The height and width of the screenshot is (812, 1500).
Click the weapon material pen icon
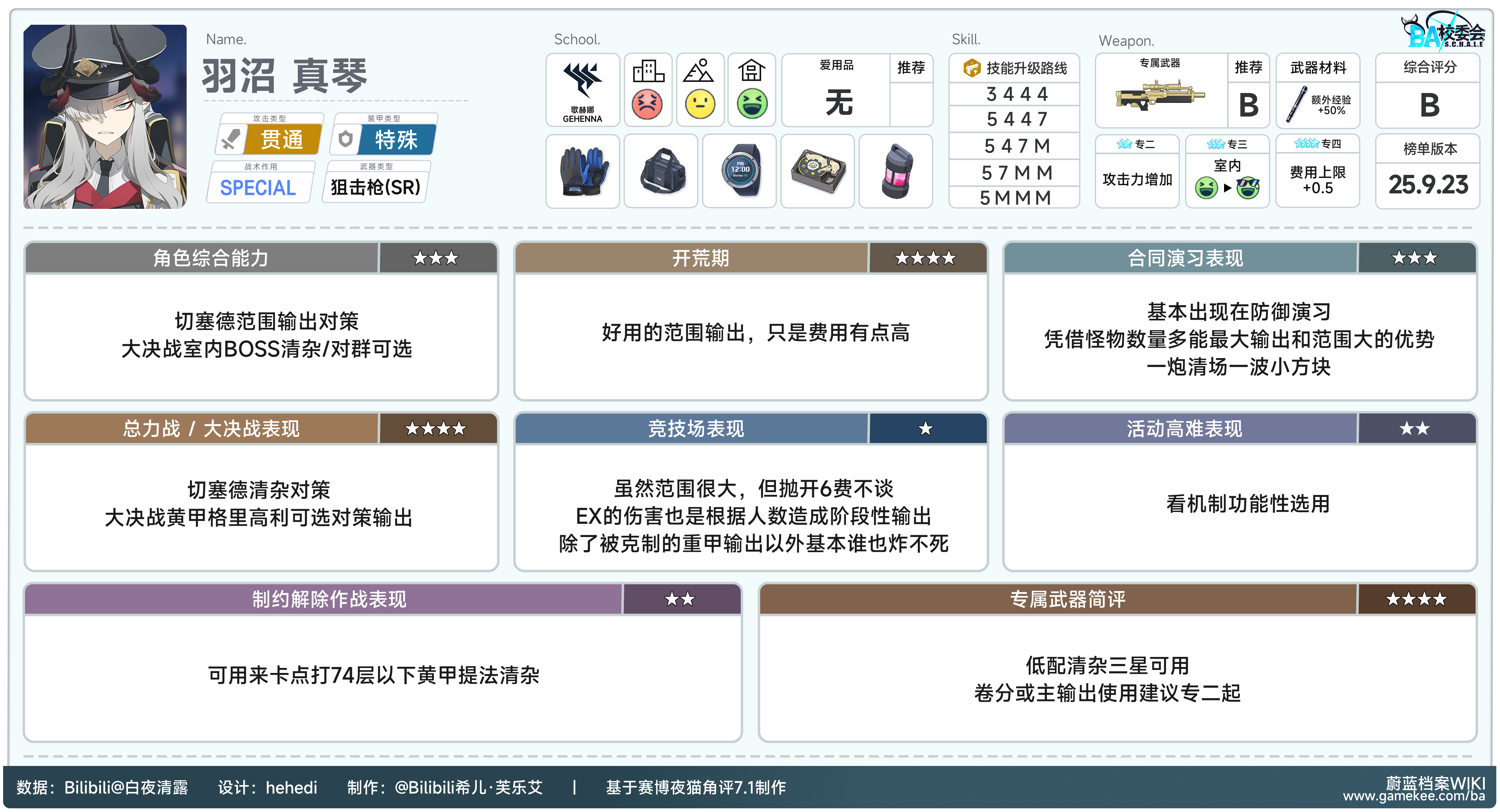(1297, 105)
